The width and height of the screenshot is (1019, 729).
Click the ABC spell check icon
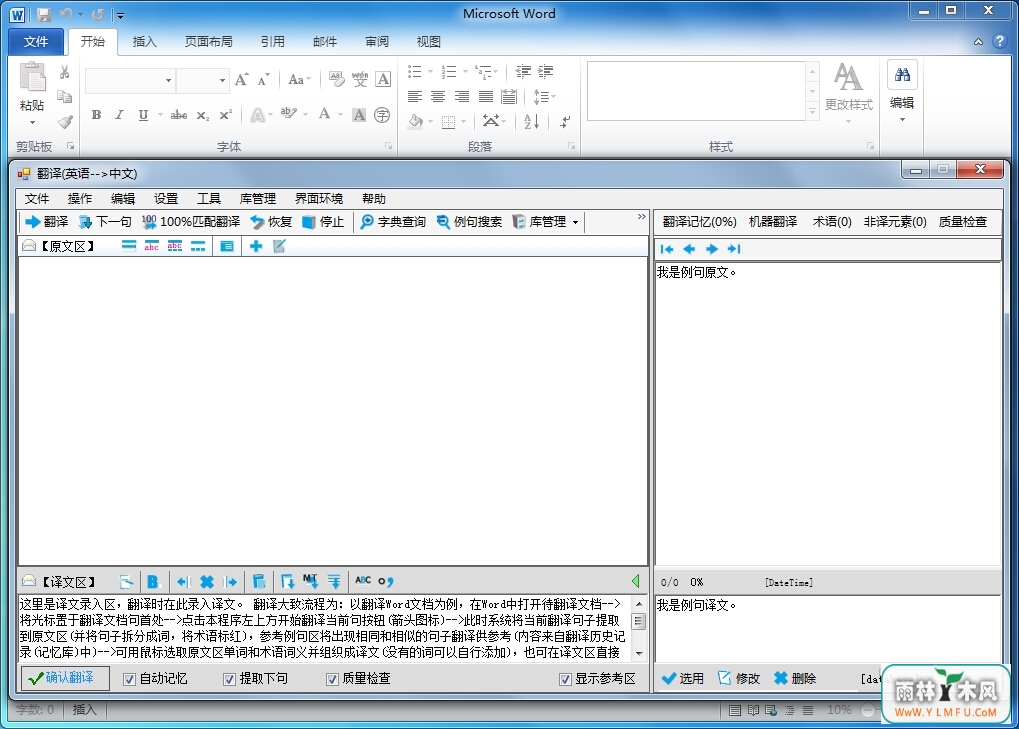click(x=363, y=580)
